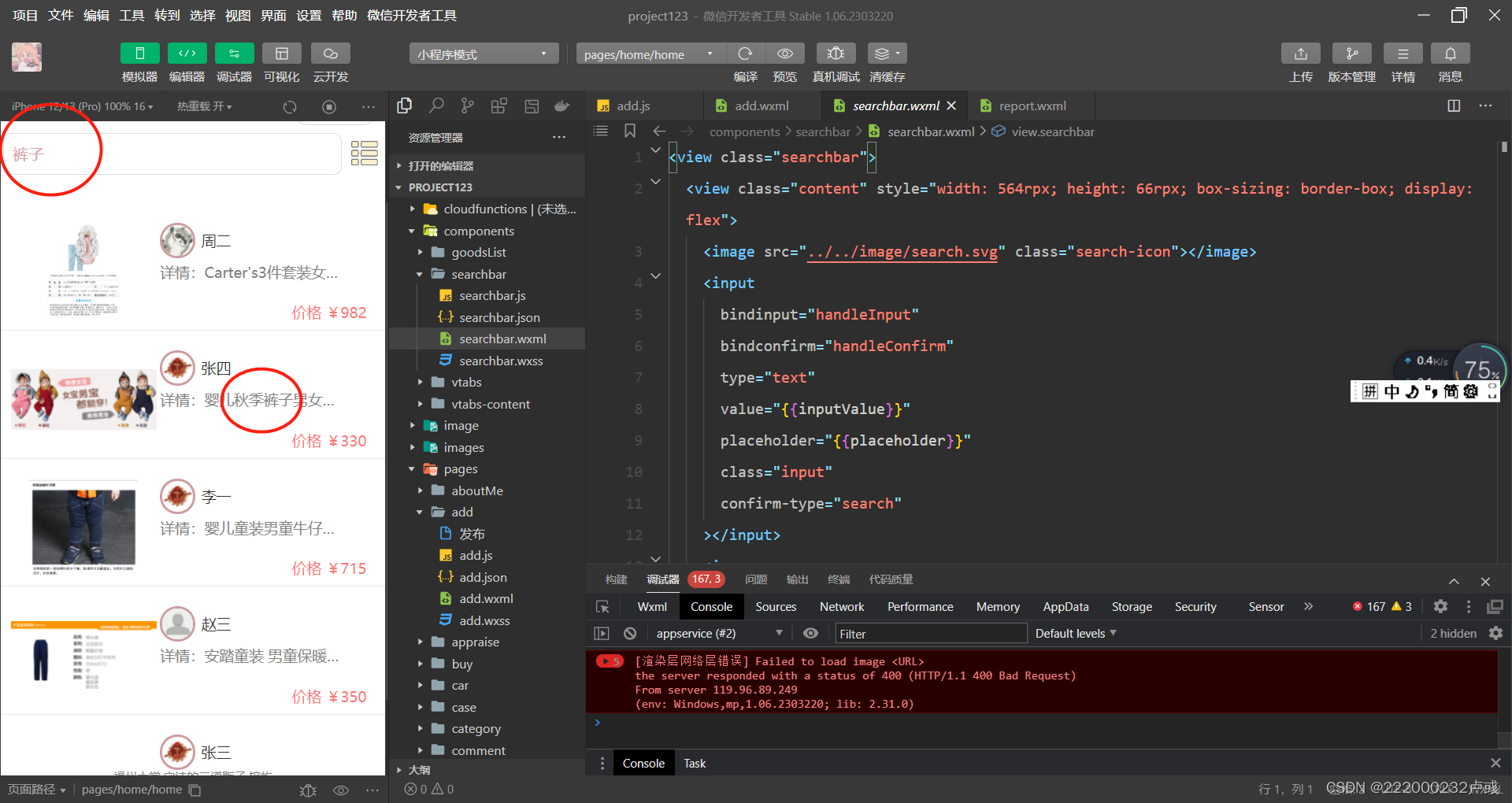Open cloud development console
Image resolution: width=1512 pixels, height=803 pixels.
pyautogui.click(x=330, y=54)
